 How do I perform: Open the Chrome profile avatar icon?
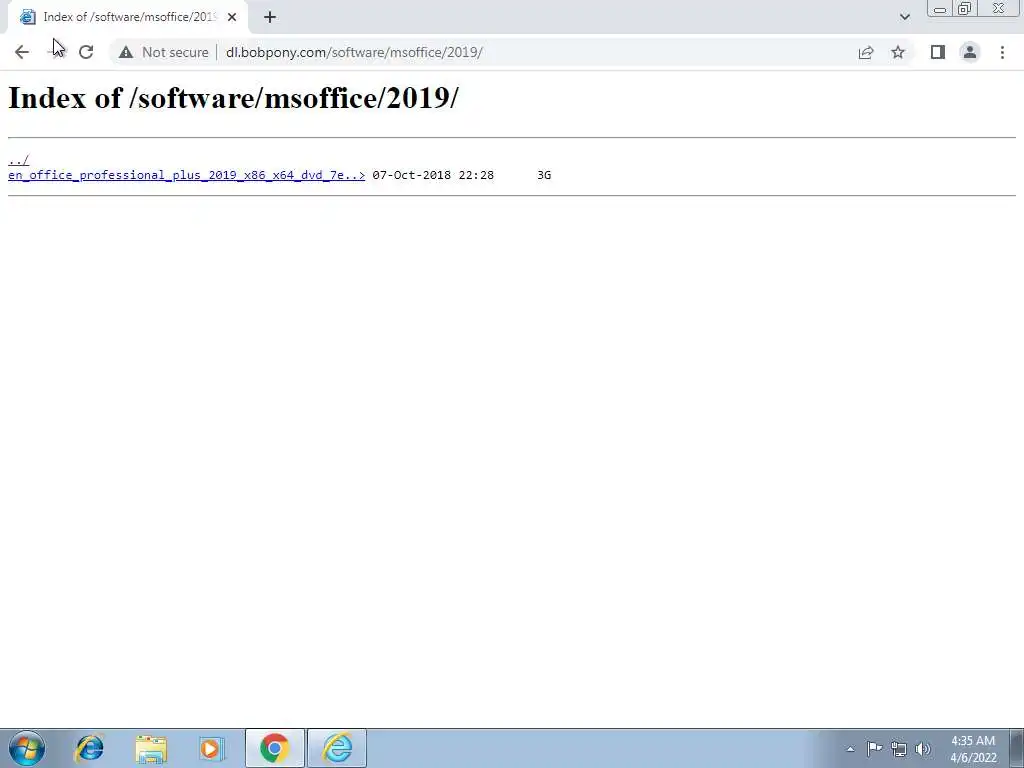coord(970,52)
